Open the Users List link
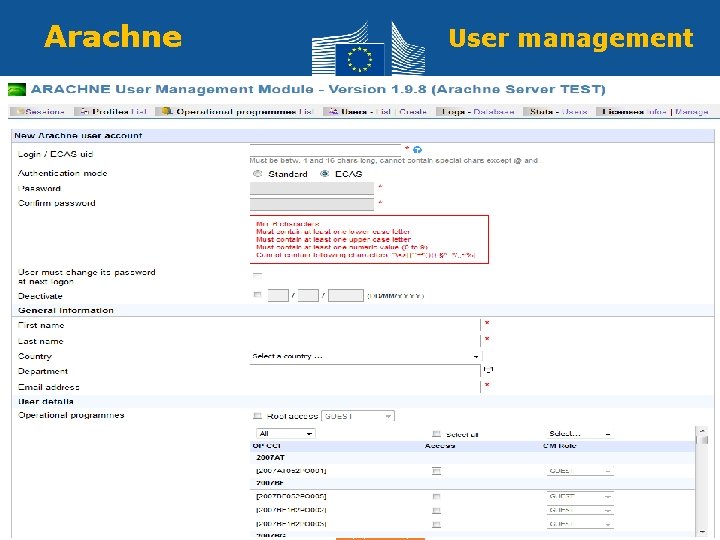The image size is (720, 540). [383, 112]
